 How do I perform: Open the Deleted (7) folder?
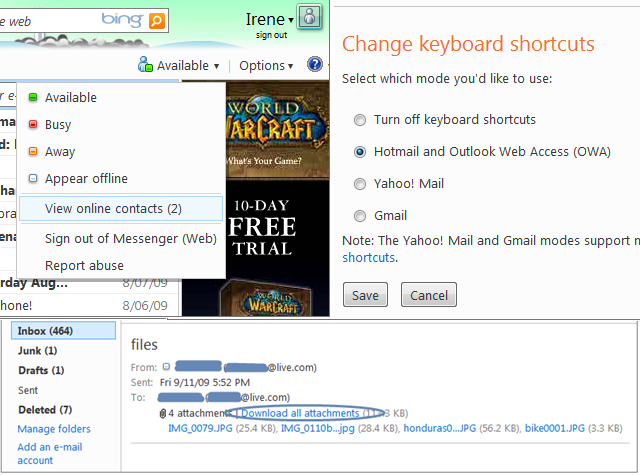pyautogui.click(x=45, y=410)
